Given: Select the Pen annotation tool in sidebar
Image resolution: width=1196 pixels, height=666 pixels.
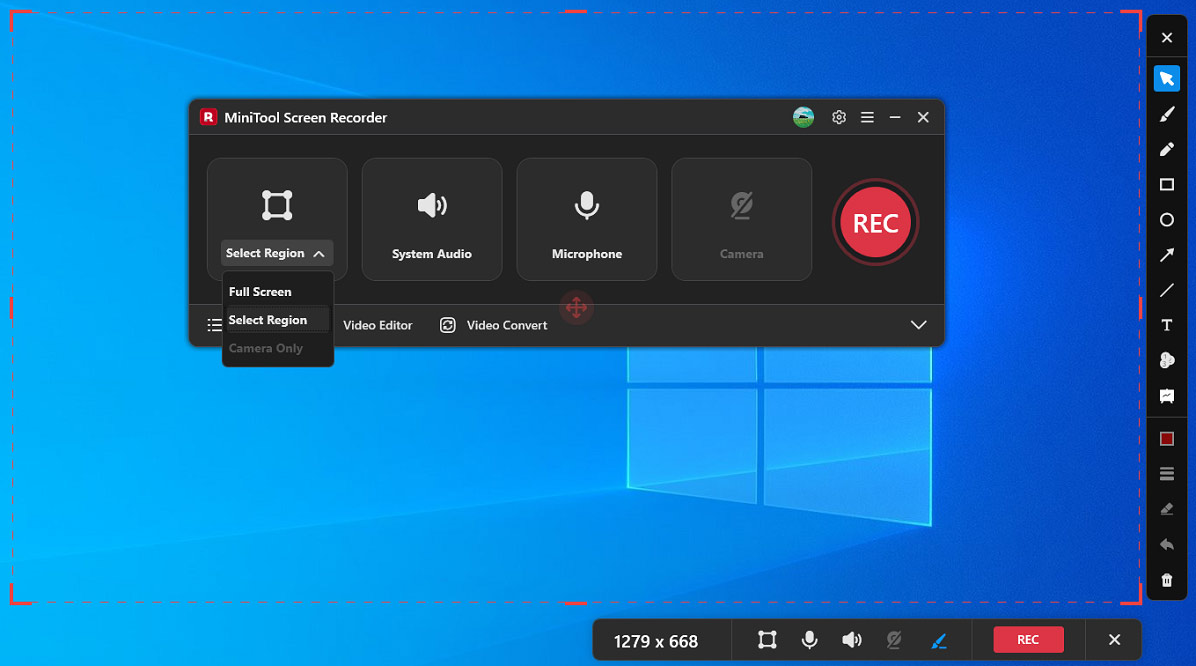Looking at the screenshot, I should pos(1166,149).
